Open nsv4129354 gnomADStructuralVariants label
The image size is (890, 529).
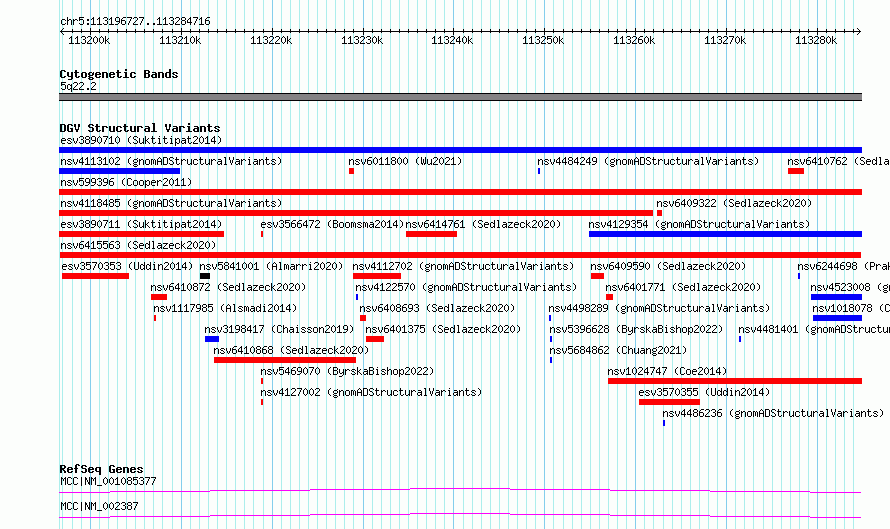coord(699,224)
